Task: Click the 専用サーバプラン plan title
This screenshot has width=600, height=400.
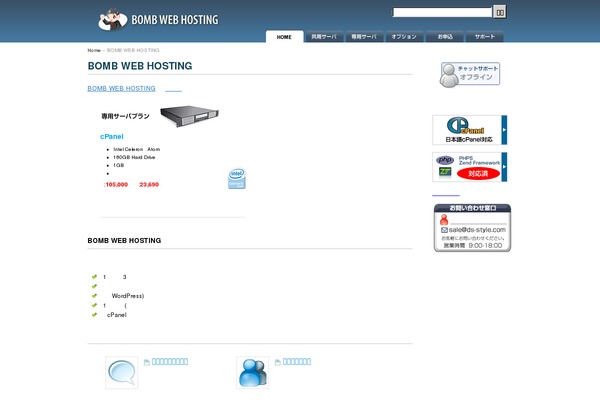Action: coord(125,116)
